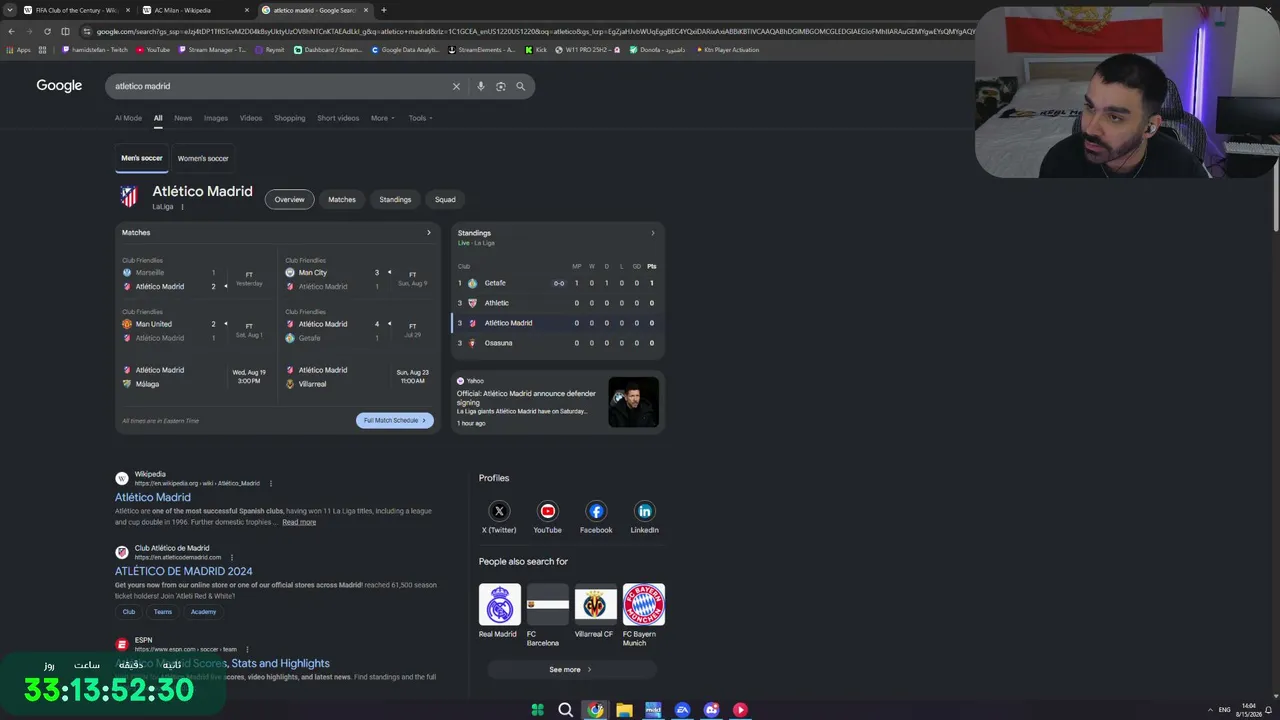1280x720 pixels.
Task: Start a voice search with the microphone
Action: 481,86
